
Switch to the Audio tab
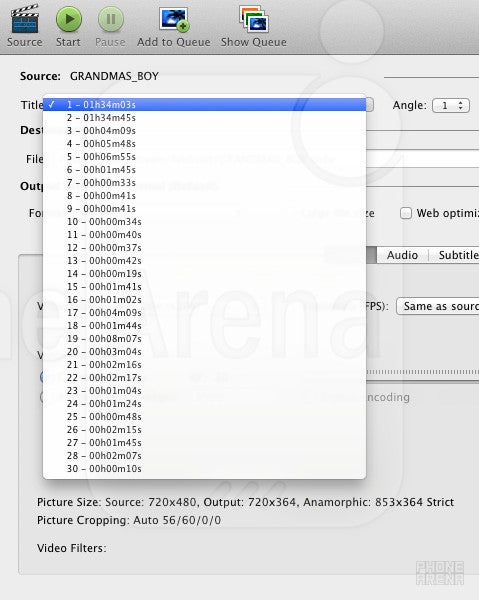click(x=402, y=255)
